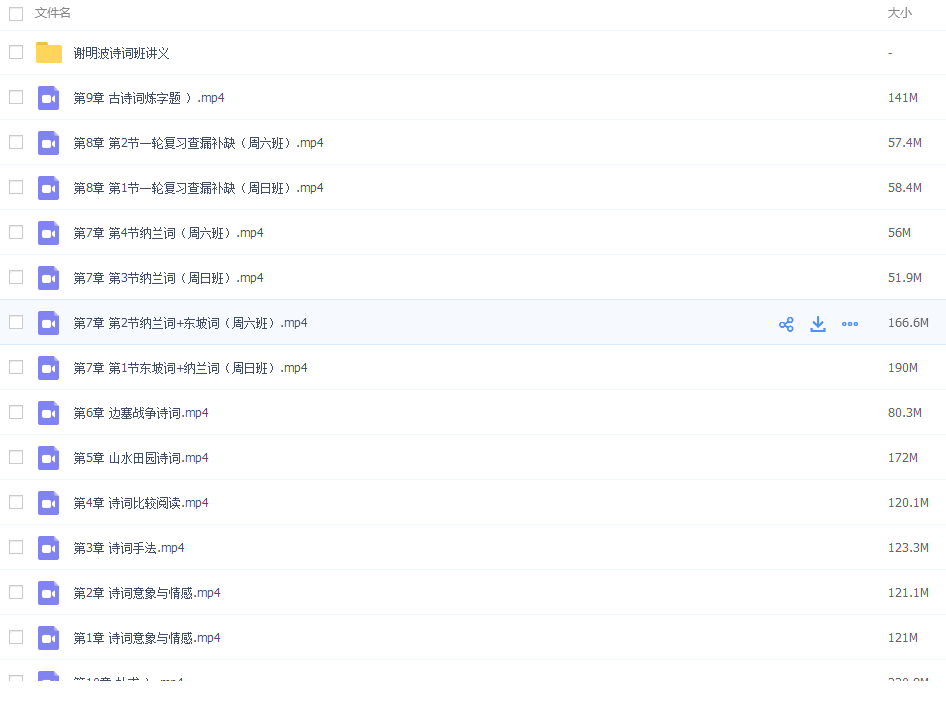Select checkbox for 第7章 第4节纳兰词
This screenshot has width=946, height=704.
(x=16, y=232)
